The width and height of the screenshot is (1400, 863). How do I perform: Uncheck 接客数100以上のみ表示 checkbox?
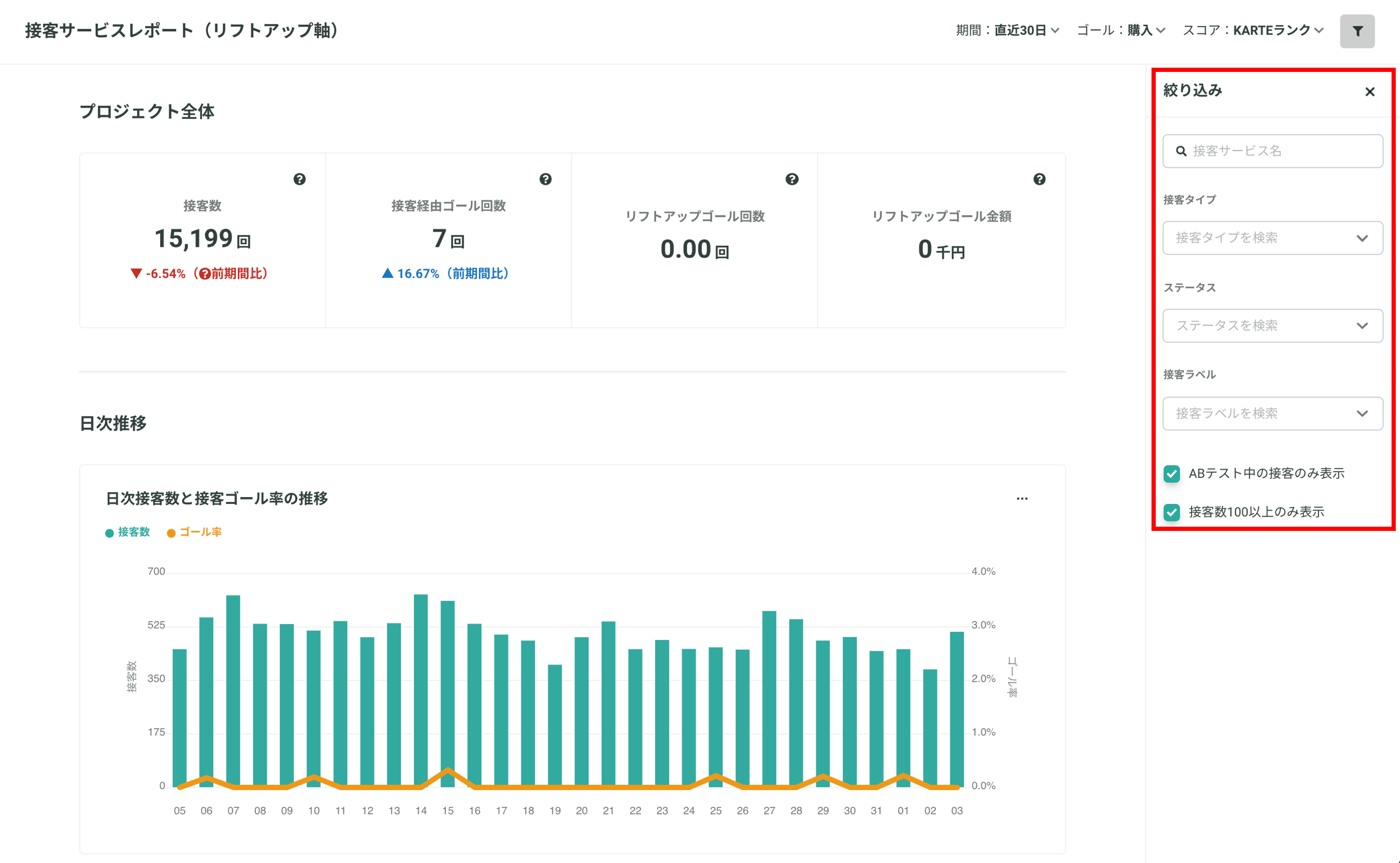pyautogui.click(x=1171, y=512)
